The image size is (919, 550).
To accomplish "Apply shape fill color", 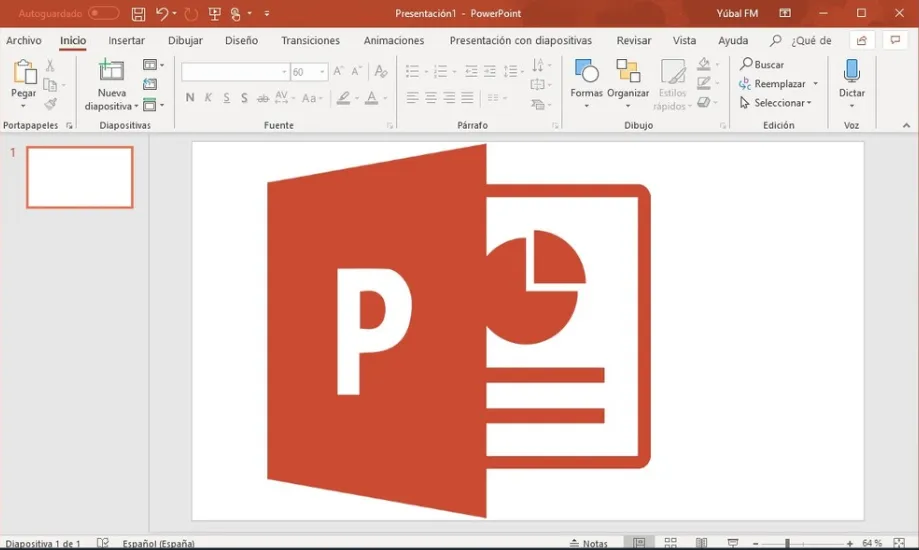I will [704, 64].
